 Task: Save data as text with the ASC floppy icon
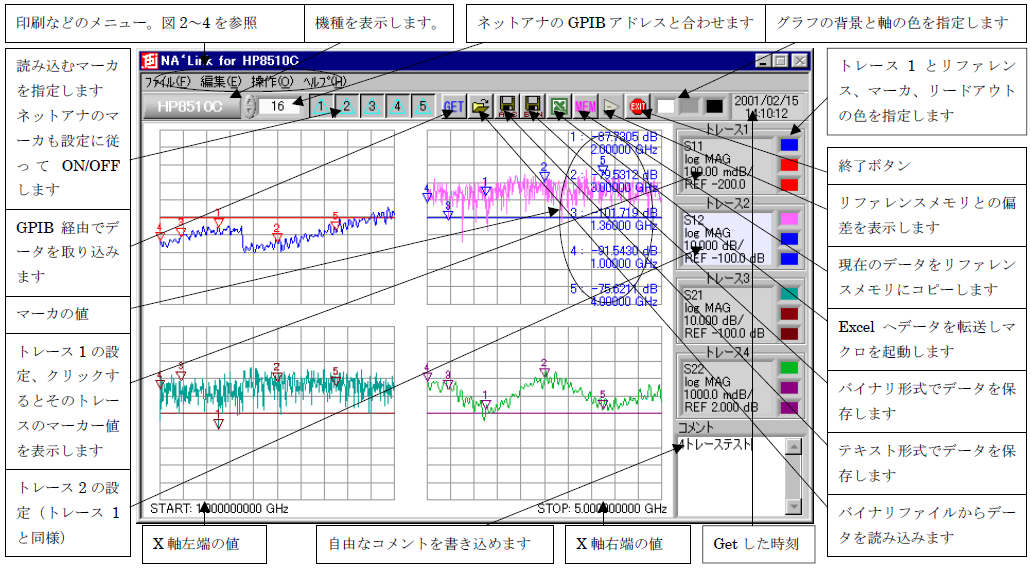click(x=507, y=106)
